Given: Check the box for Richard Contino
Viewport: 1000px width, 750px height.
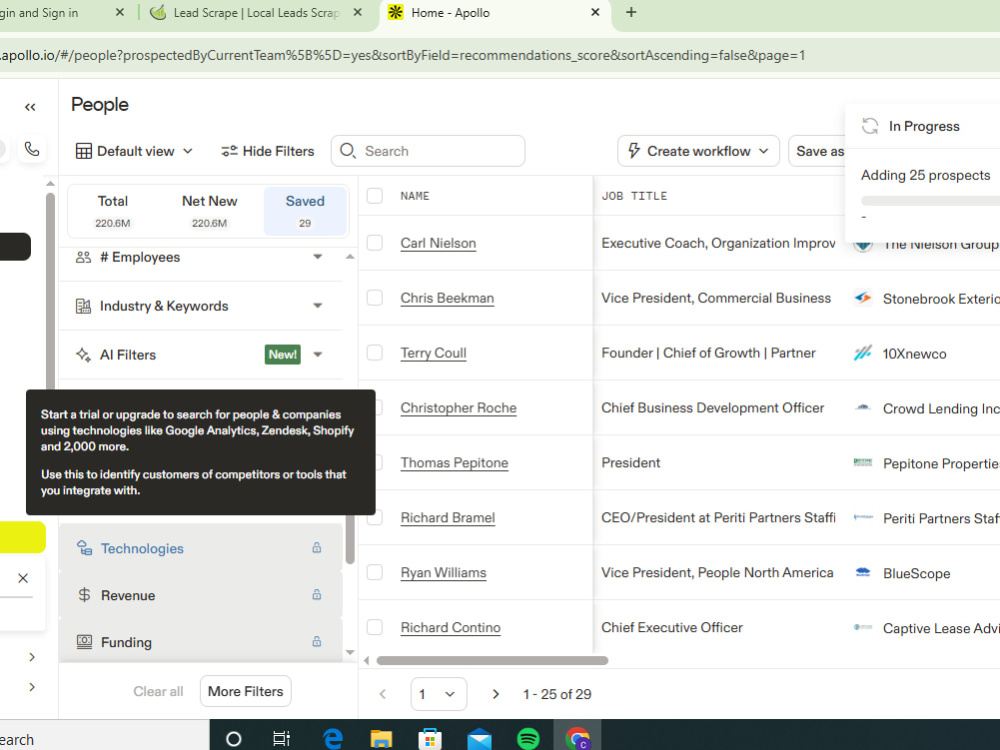Looking at the screenshot, I should click(375, 627).
